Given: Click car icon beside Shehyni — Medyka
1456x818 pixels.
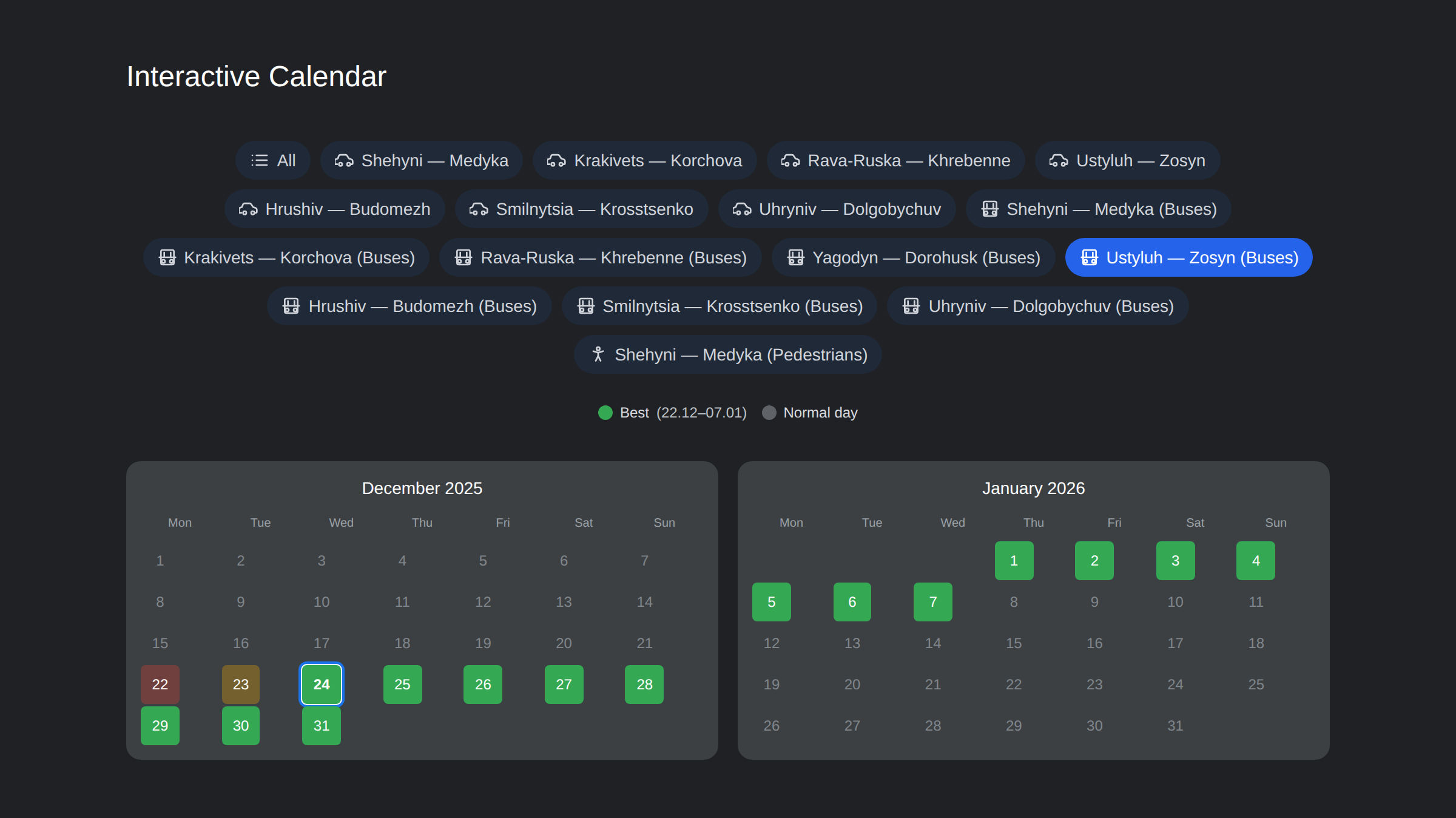Looking at the screenshot, I should click(x=344, y=160).
